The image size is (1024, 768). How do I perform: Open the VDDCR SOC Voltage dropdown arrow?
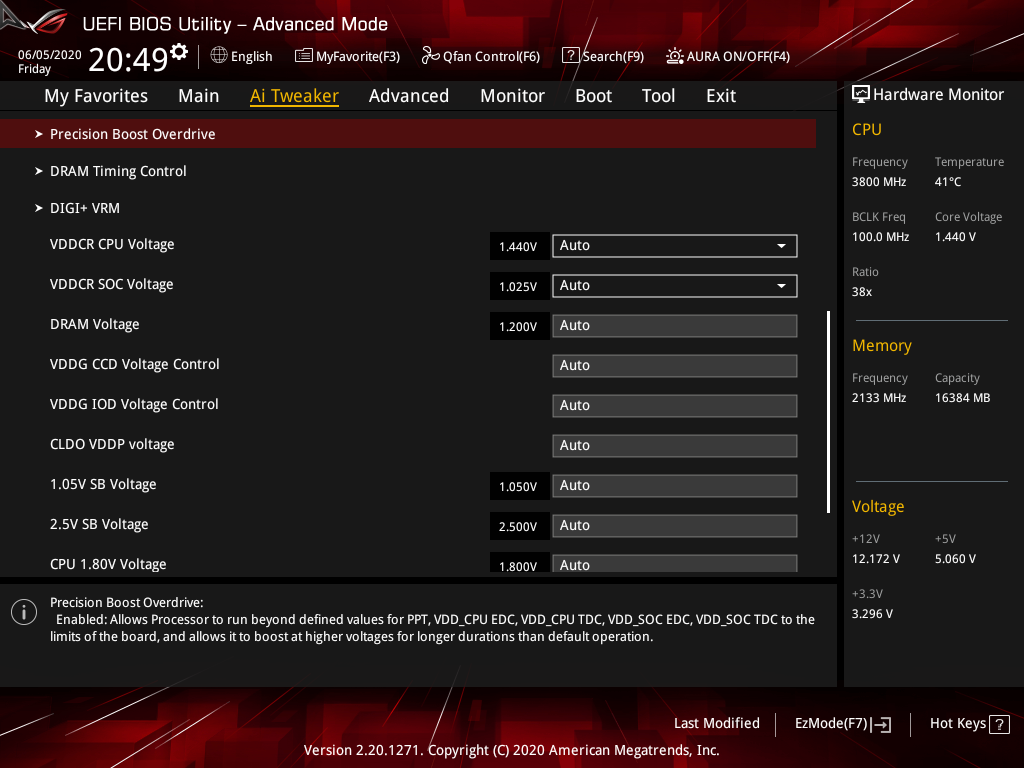pyautogui.click(x=781, y=286)
